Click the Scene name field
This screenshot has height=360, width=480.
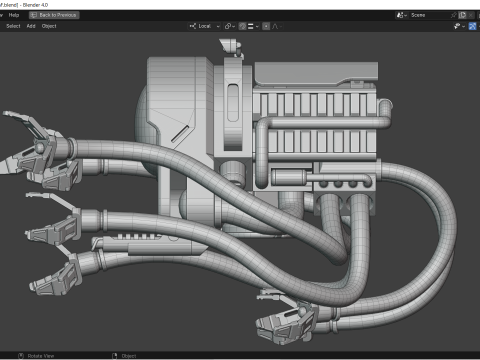[x=429, y=15]
